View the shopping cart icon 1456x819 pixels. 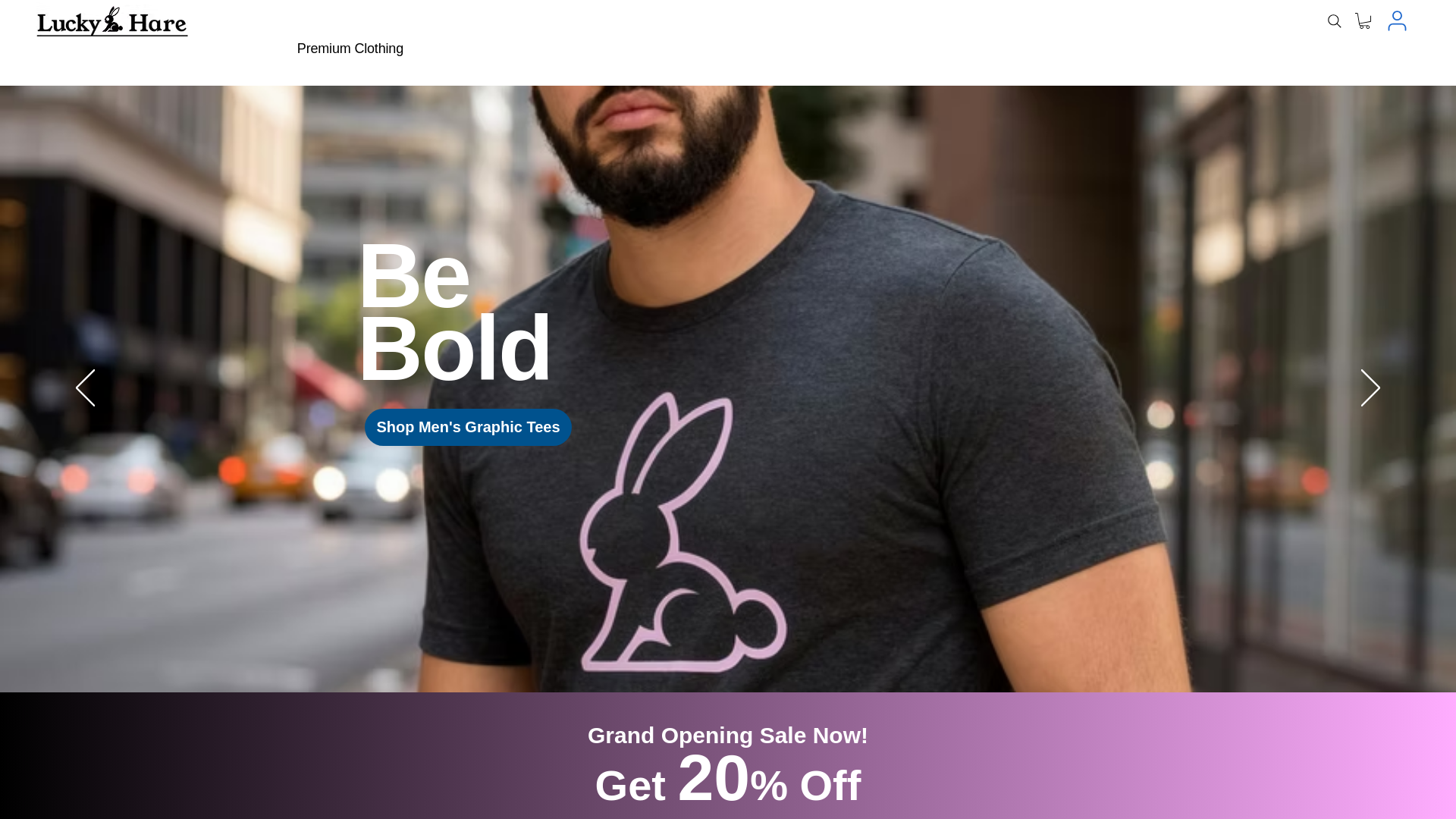point(1363,20)
